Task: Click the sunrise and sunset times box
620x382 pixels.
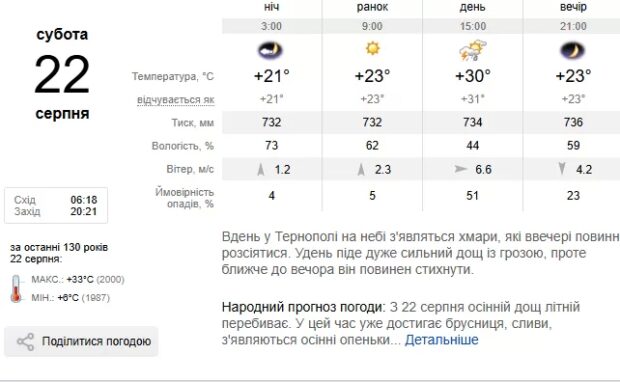Action: 56,206
